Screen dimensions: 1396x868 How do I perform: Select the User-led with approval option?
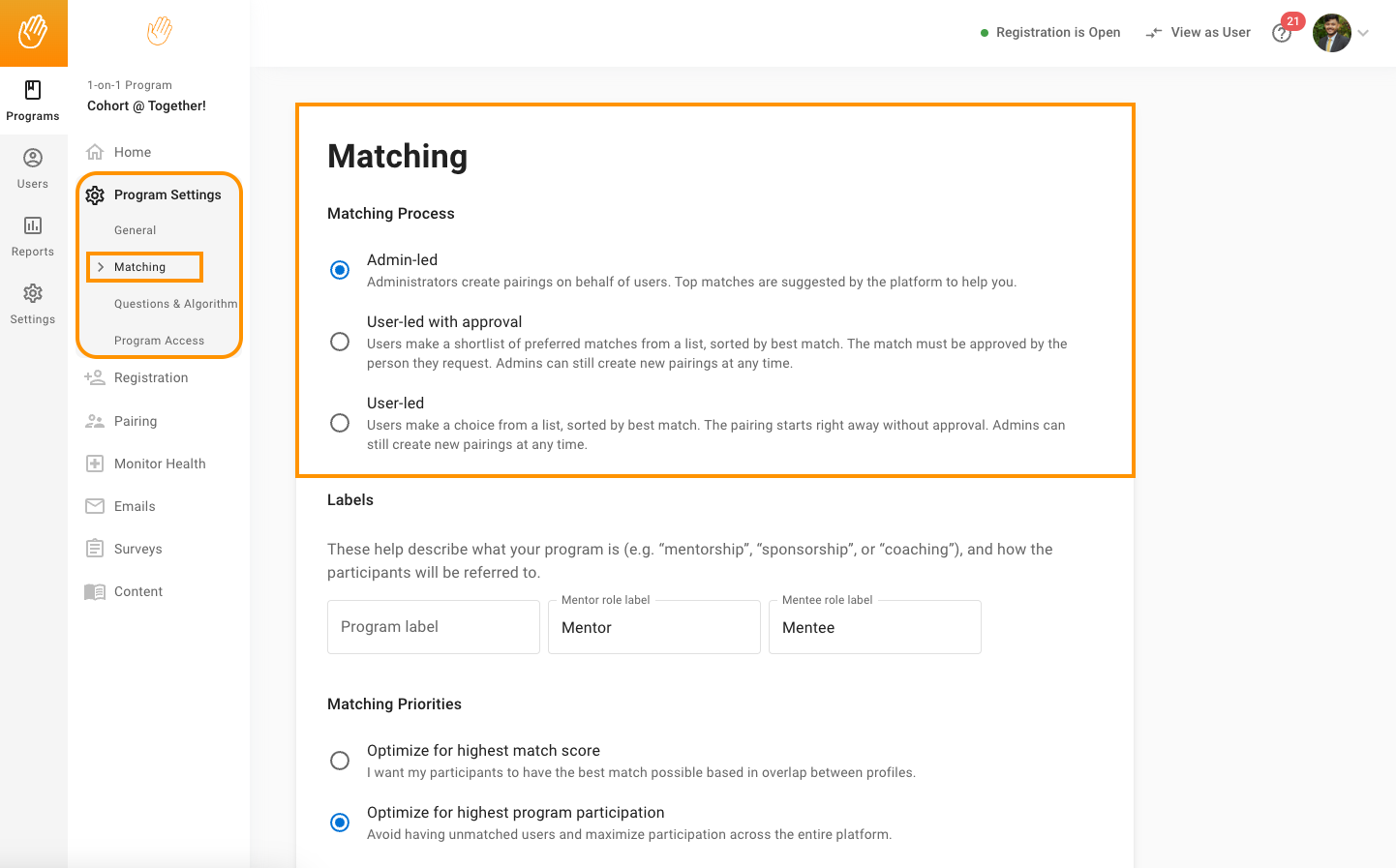pos(340,342)
